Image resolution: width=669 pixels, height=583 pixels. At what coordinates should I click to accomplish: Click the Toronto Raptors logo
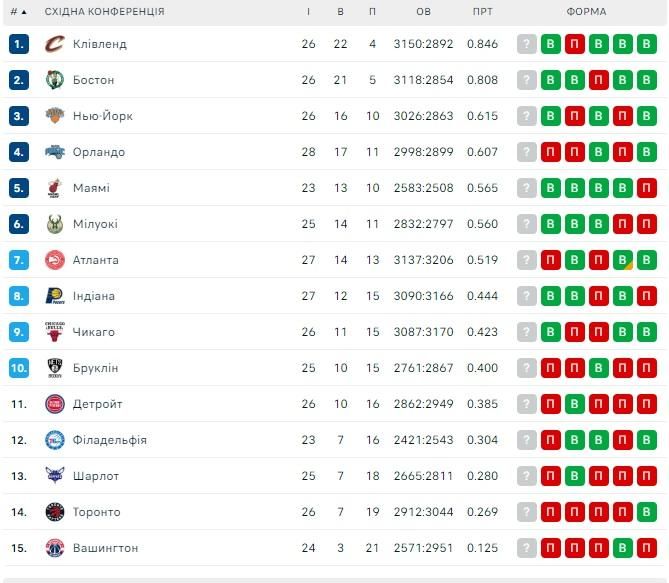tap(55, 512)
